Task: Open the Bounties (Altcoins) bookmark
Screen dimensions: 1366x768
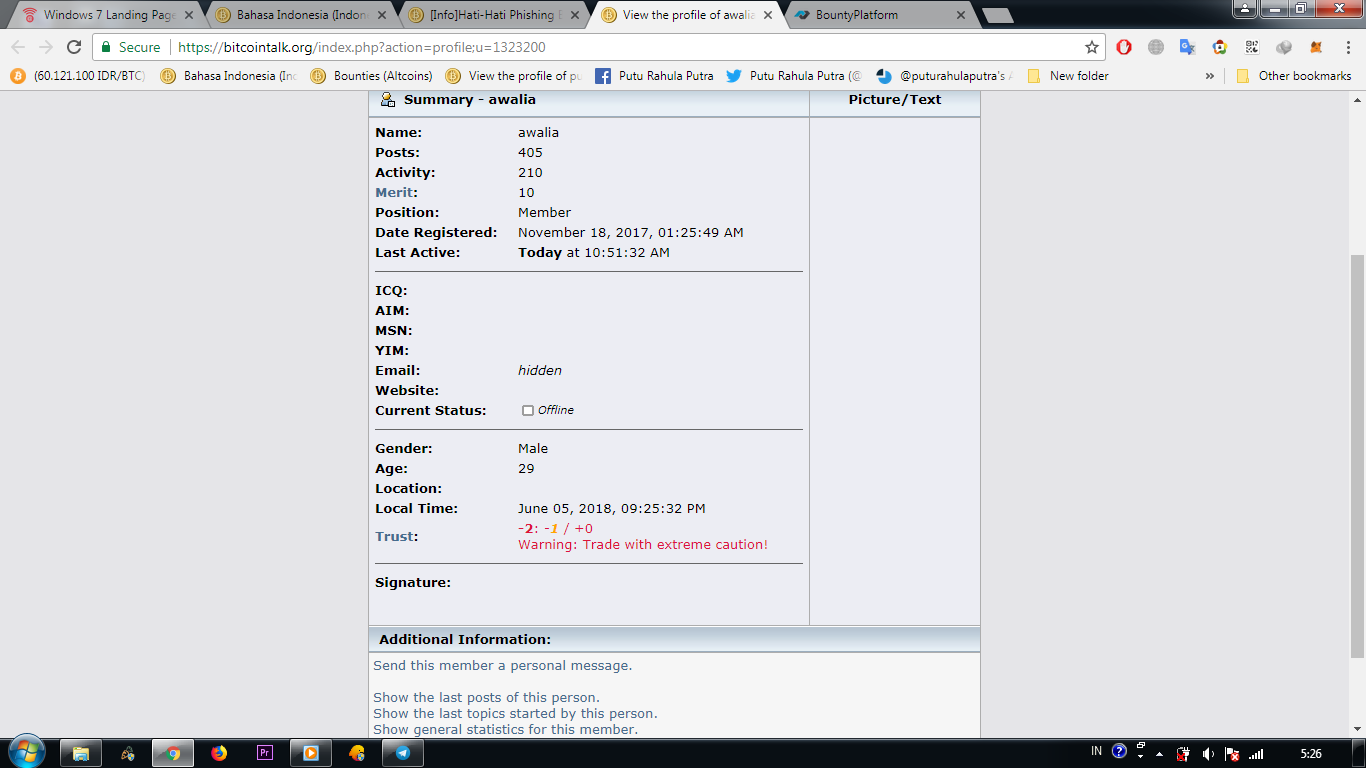Action: coord(371,76)
